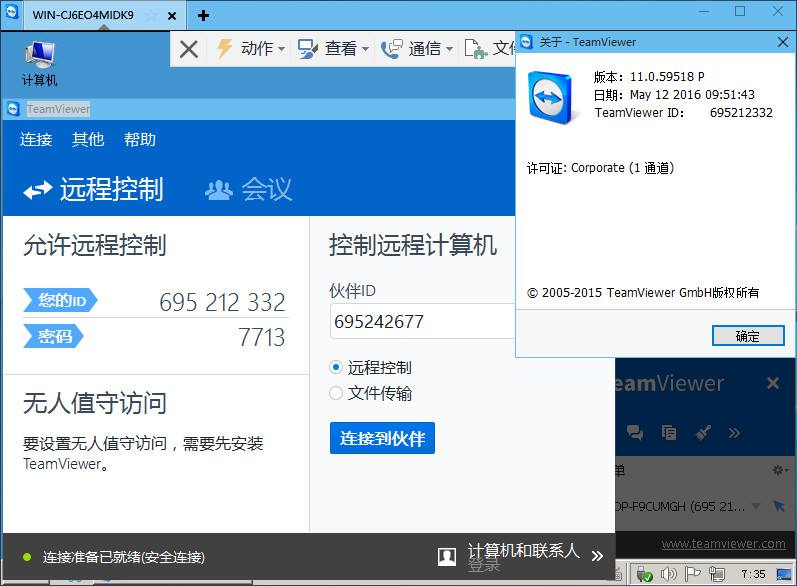The height and width of the screenshot is (586, 797).
Task: Click the blue cursor icon beside F9CUMGH
Action: point(779,506)
